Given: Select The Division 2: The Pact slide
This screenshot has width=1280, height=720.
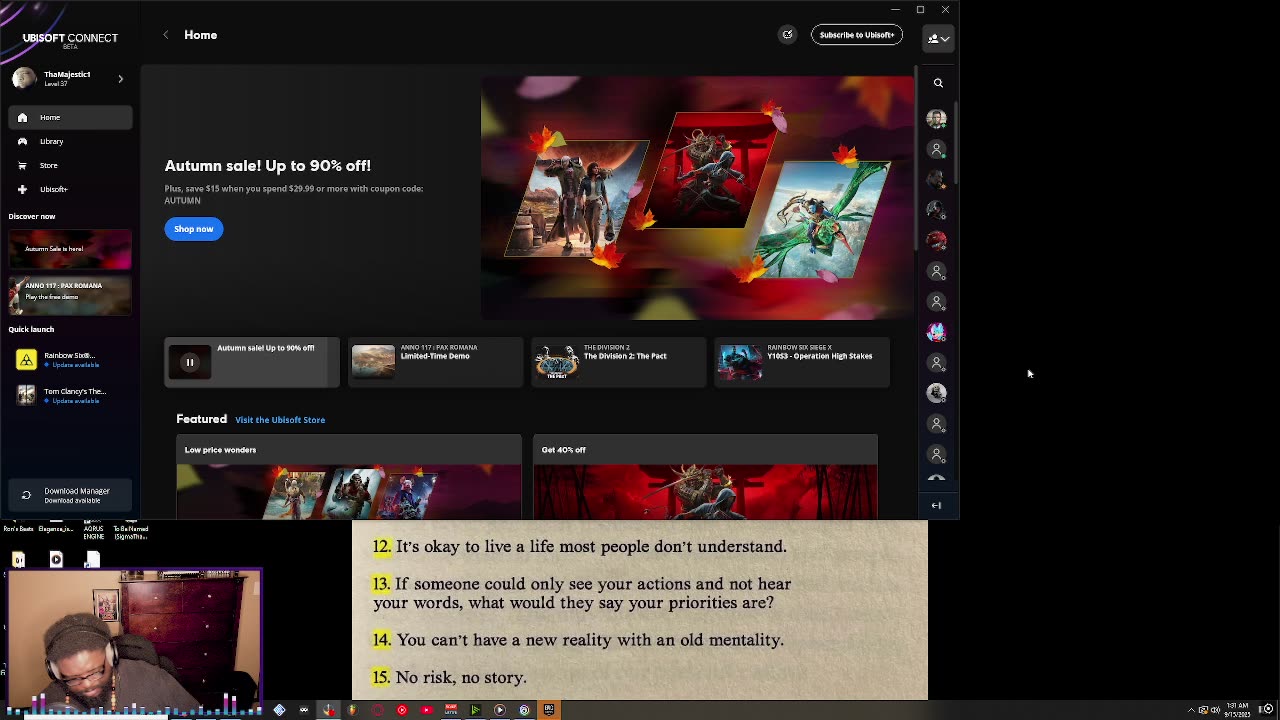Looking at the screenshot, I should click(x=618, y=362).
